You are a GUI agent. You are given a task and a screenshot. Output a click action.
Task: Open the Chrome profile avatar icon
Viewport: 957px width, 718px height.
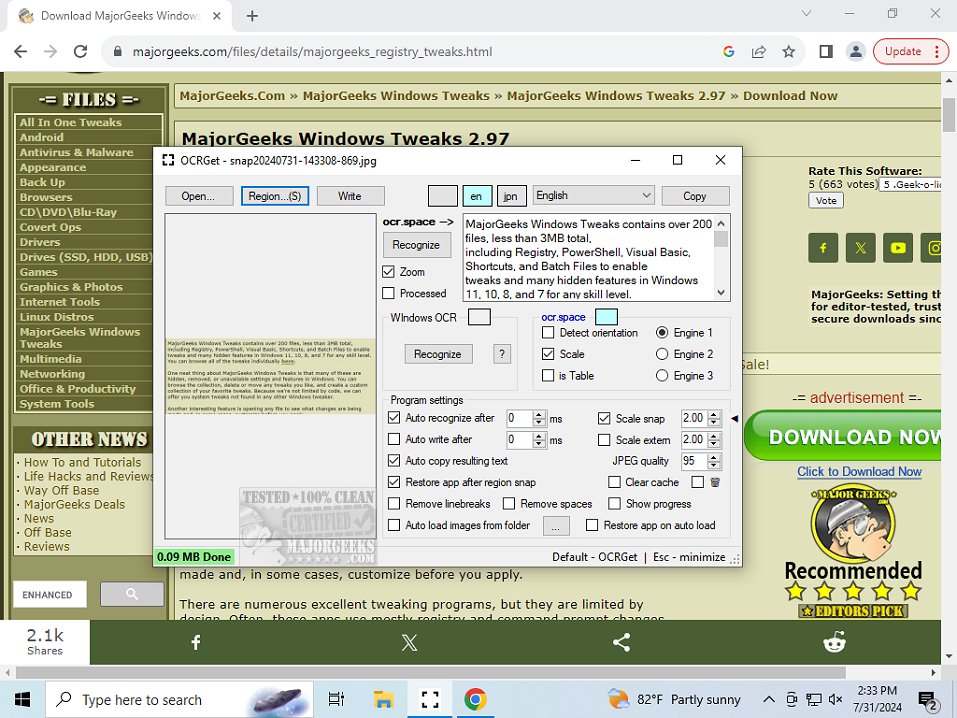[856, 52]
